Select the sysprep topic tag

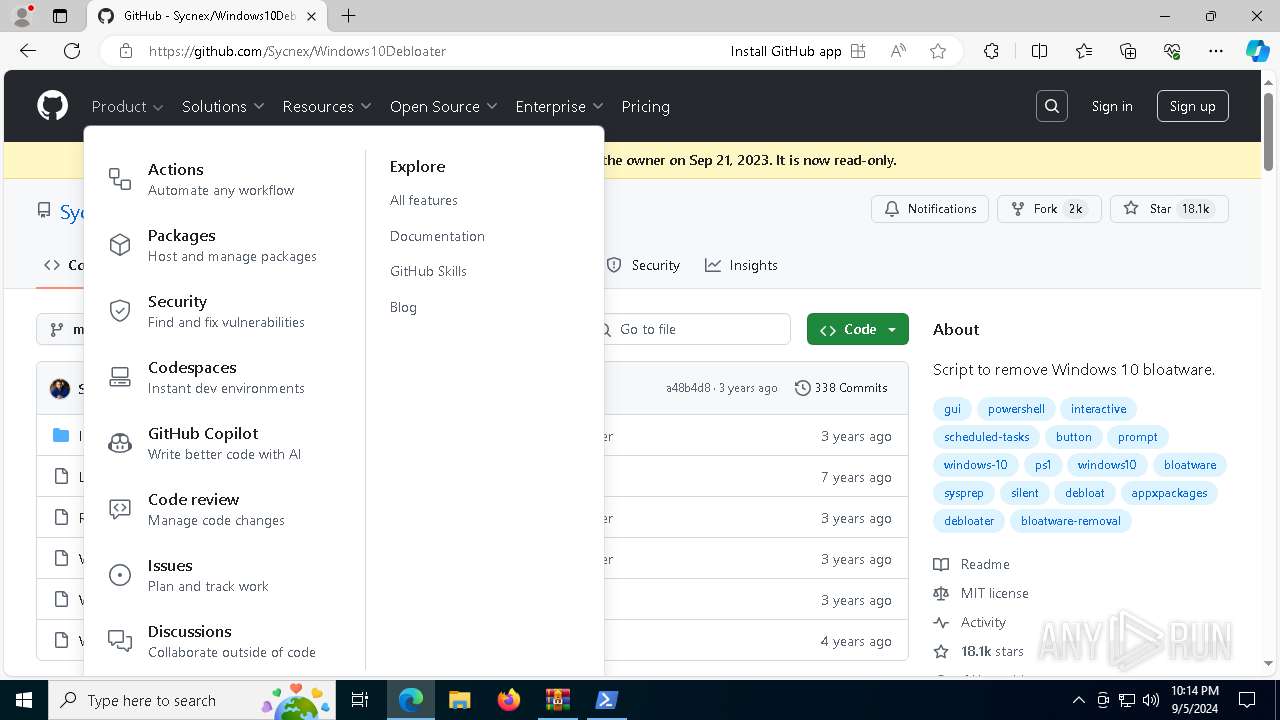pos(964,493)
